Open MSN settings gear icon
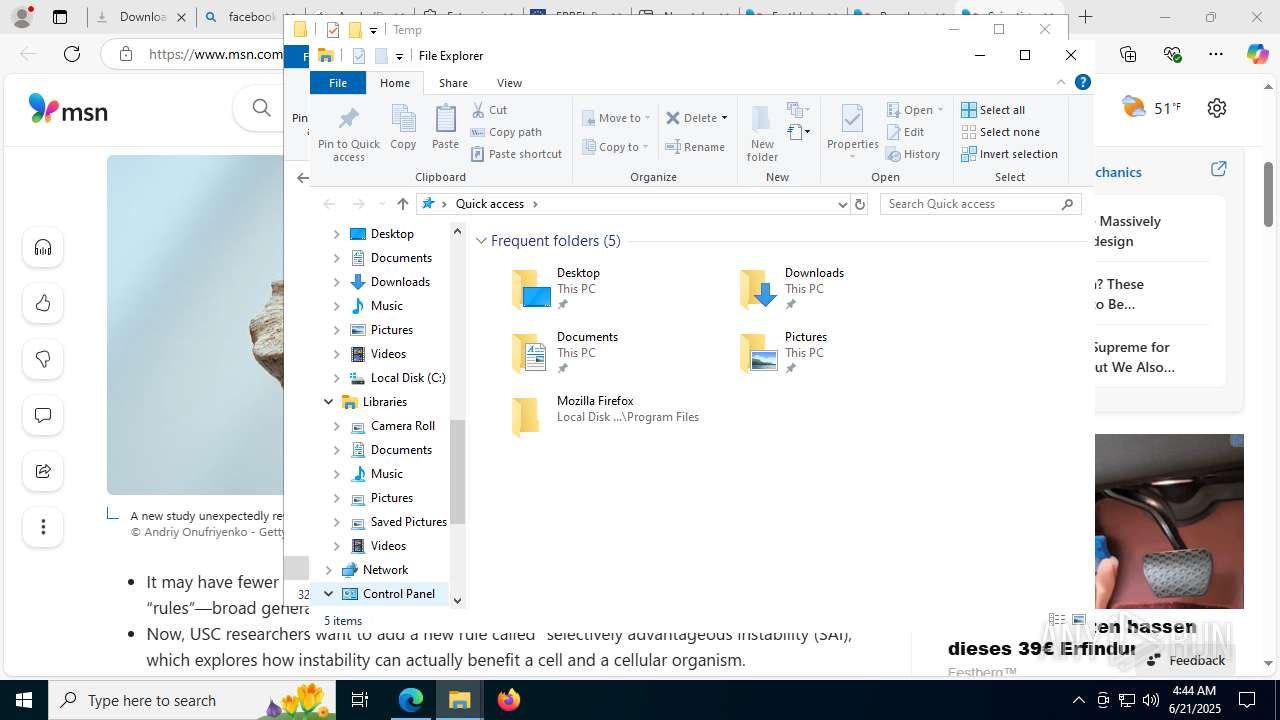This screenshot has width=1280, height=720. [x=1216, y=108]
